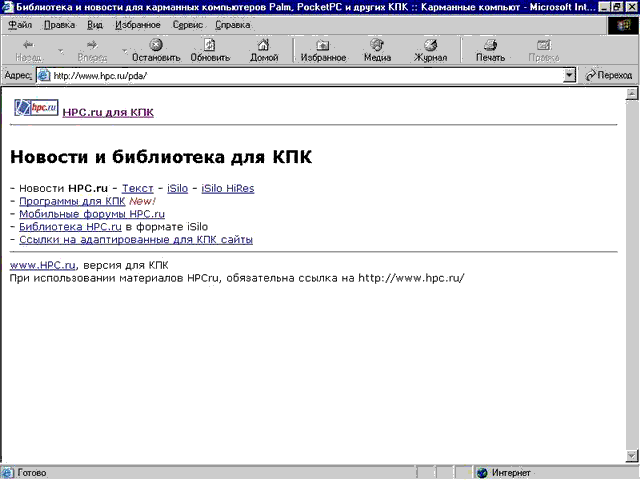Open Библиотека HPC.ru link
The height and width of the screenshot is (480, 640).
click(70, 227)
